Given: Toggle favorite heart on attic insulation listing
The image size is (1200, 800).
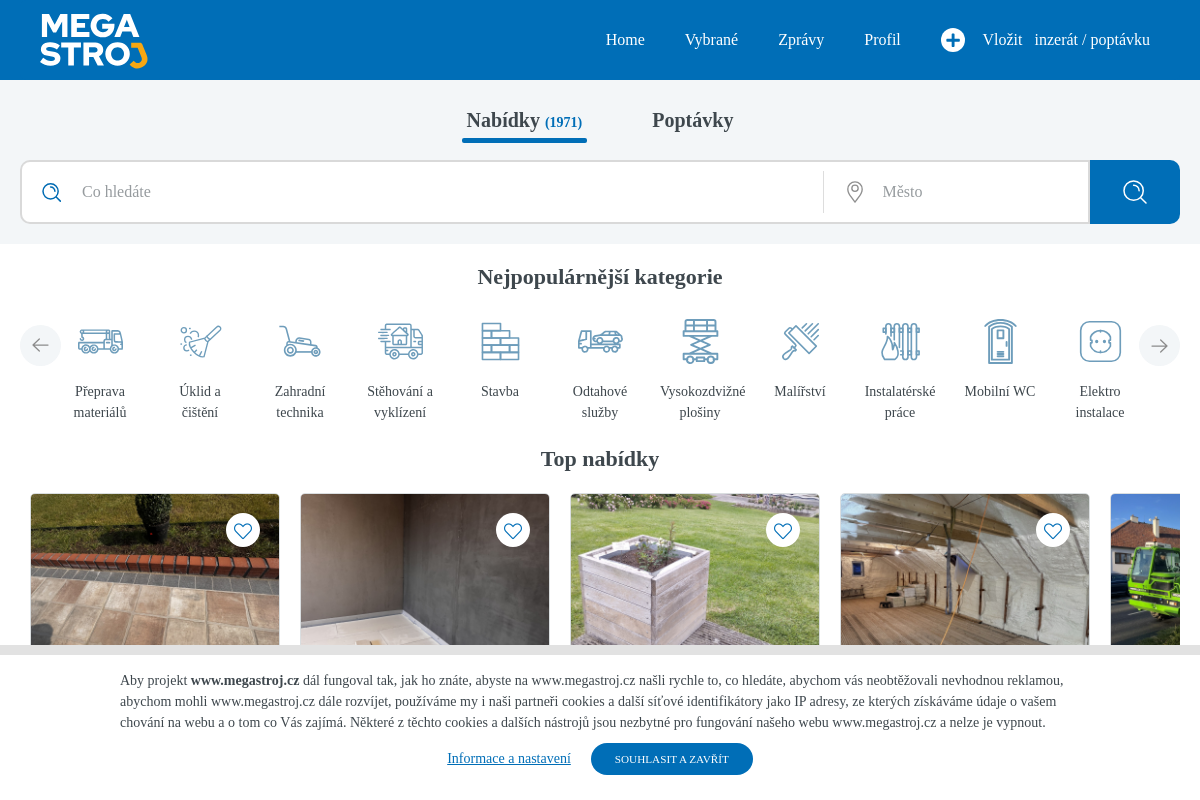Looking at the screenshot, I should click(x=1053, y=530).
